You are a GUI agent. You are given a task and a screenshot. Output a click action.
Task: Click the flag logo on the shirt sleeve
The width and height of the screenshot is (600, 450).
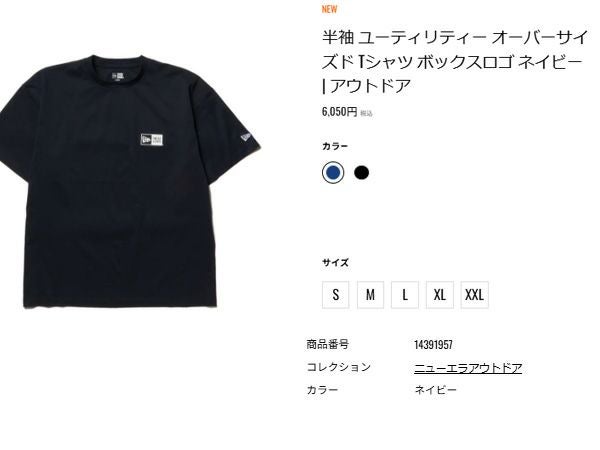point(247,136)
